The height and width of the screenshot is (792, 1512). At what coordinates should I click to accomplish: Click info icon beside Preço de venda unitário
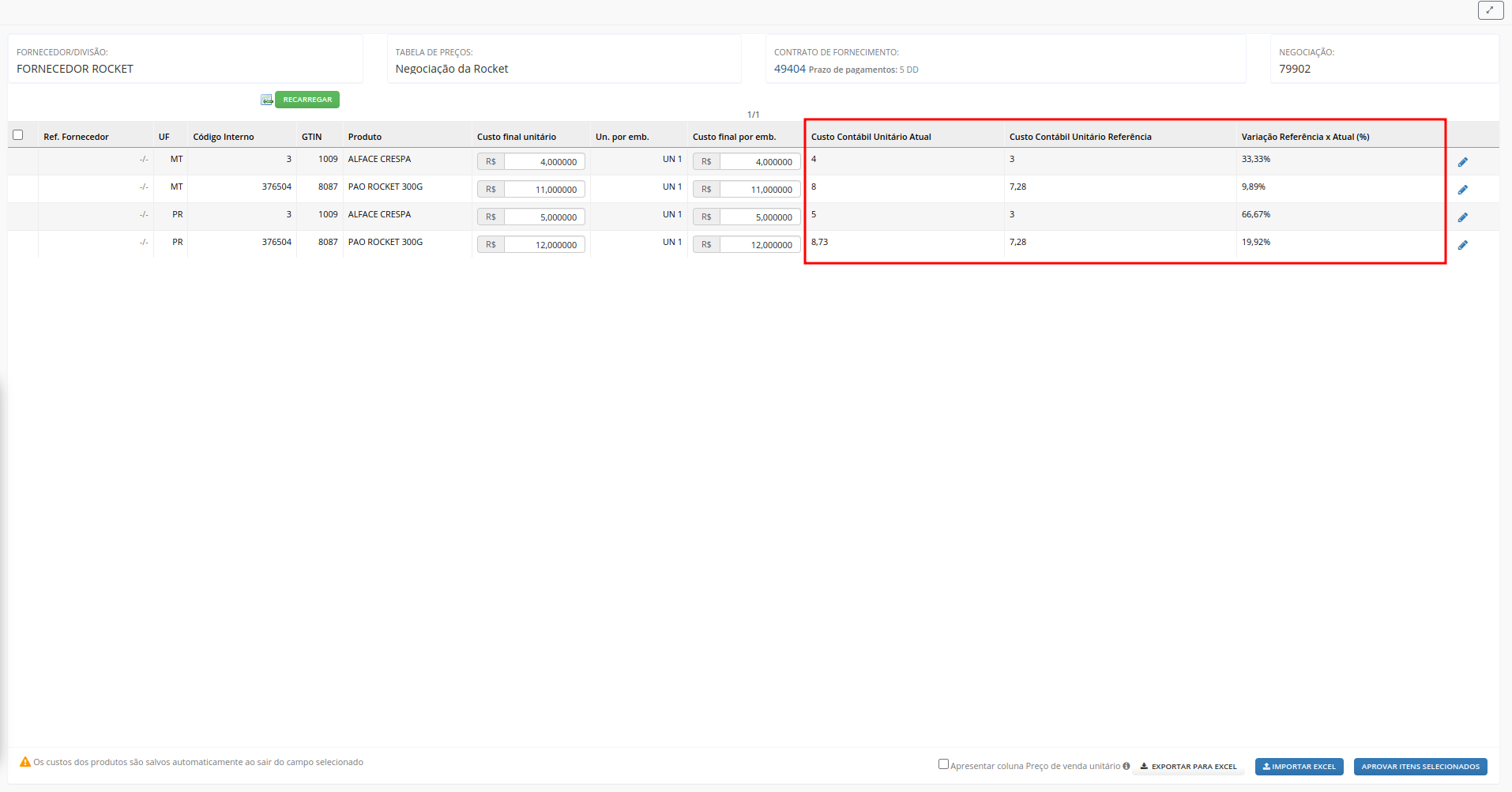[x=1126, y=766]
